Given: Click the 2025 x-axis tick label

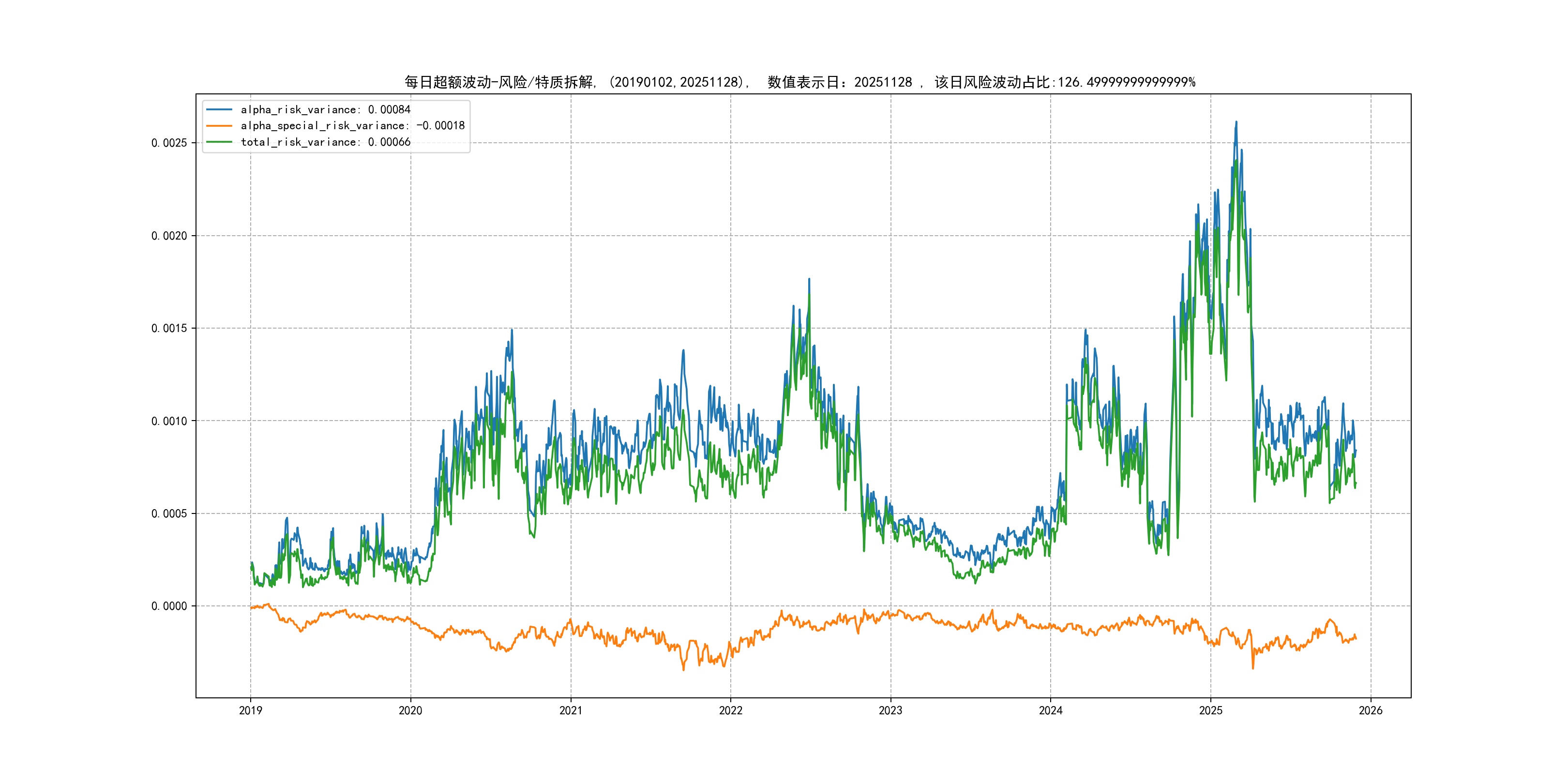Looking at the screenshot, I should (1211, 710).
